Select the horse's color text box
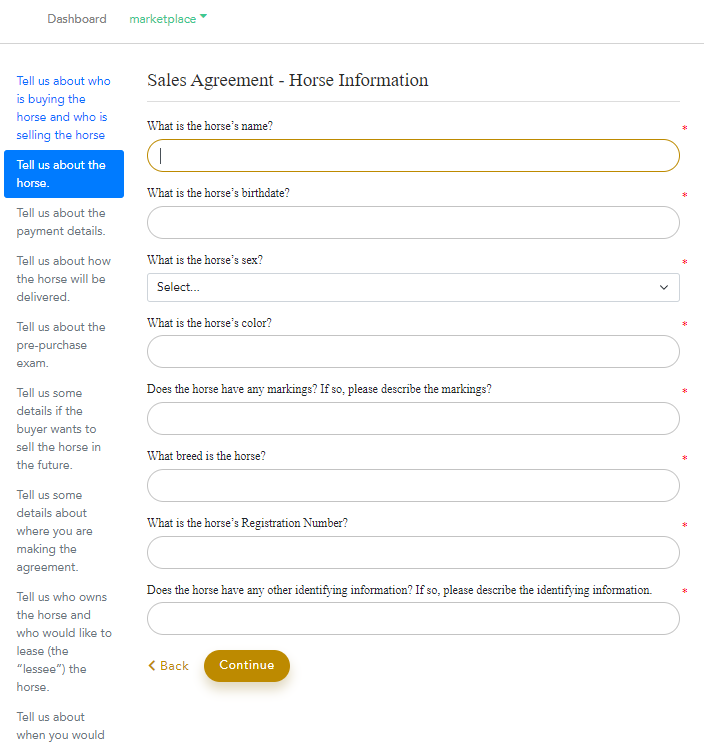The width and height of the screenshot is (704, 744). tap(412, 351)
